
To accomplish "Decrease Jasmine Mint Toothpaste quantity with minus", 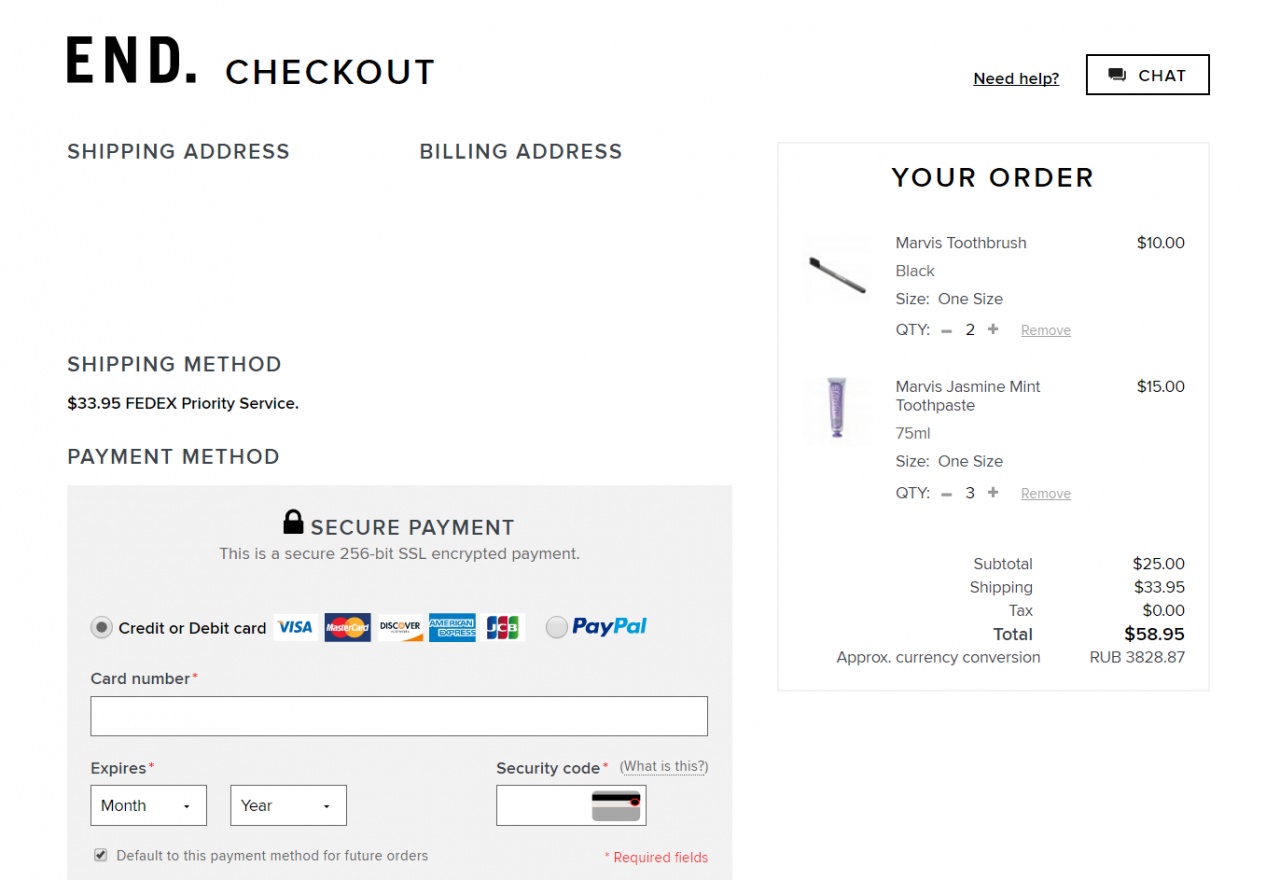I will point(946,493).
